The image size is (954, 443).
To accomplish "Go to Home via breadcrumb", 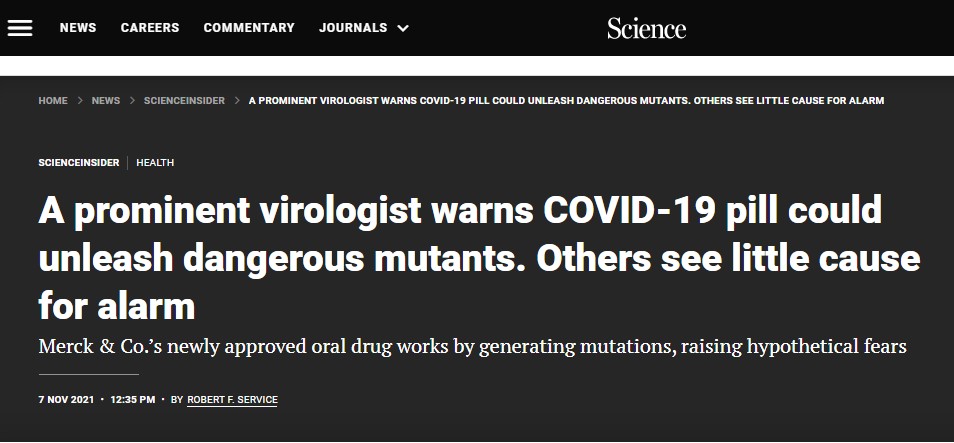I will 53,101.
